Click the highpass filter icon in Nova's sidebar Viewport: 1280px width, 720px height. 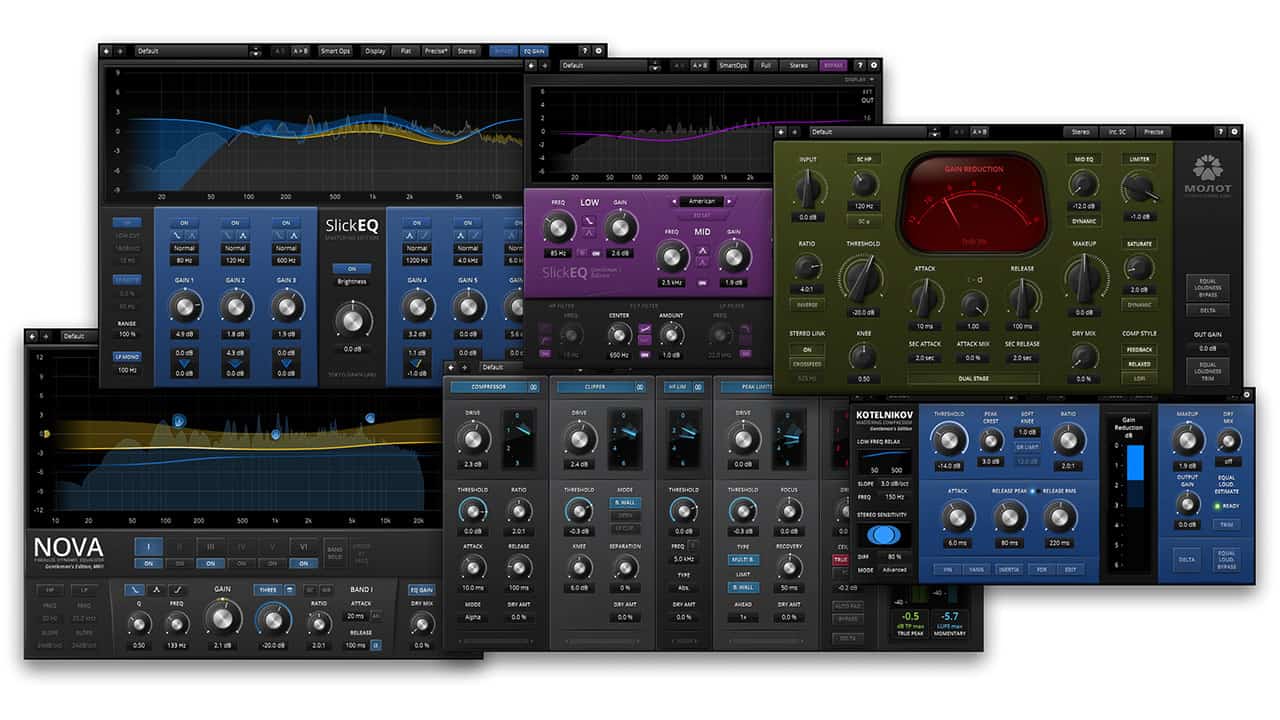click(x=50, y=590)
